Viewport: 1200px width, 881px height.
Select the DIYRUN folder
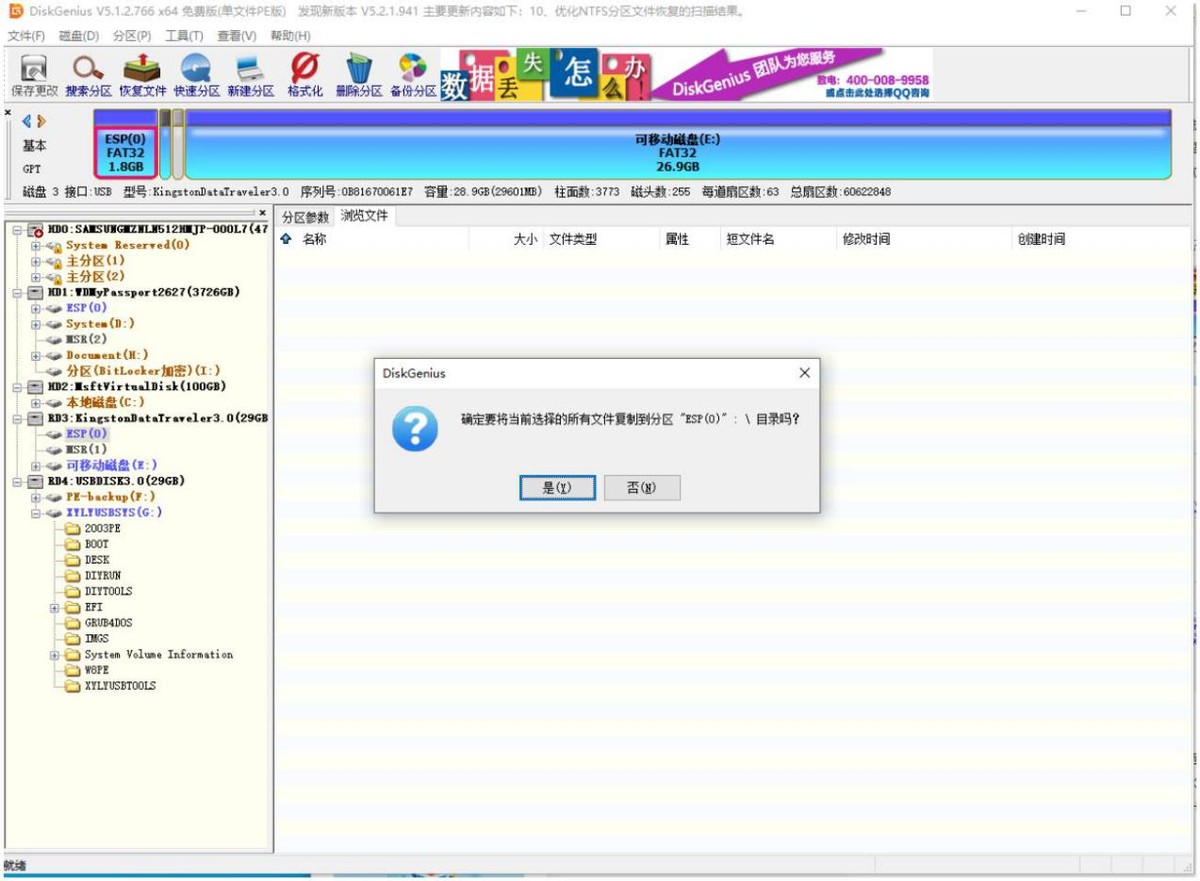point(103,576)
